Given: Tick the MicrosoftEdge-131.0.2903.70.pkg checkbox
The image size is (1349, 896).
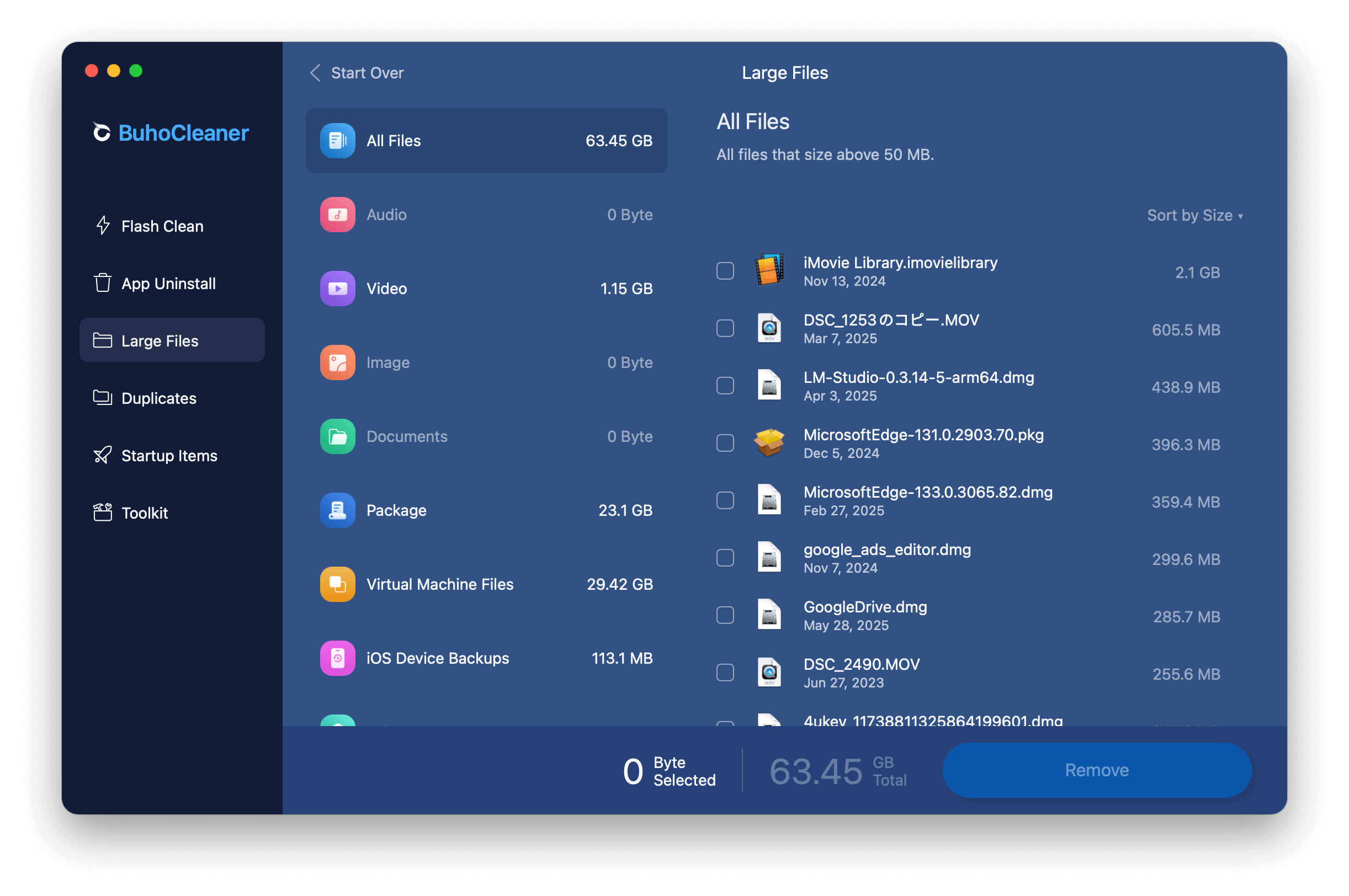Looking at the screenshot, I should 725,443.
